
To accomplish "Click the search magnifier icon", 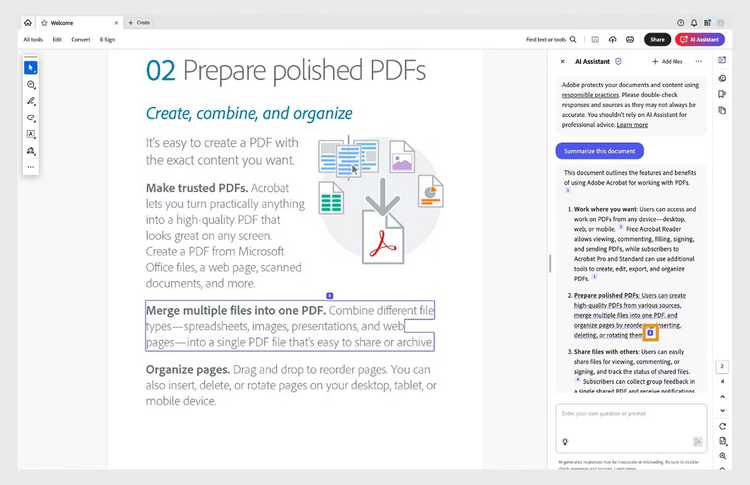I will [x=573, y=40].
